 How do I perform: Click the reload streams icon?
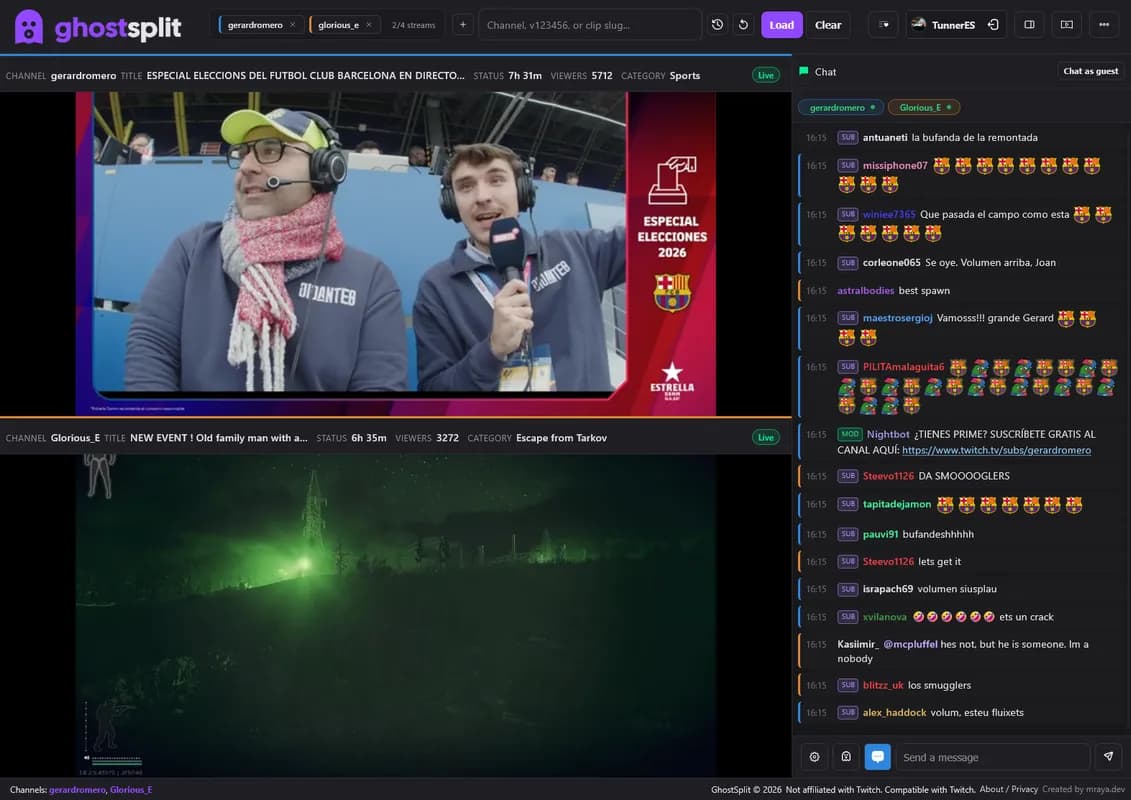742,24
